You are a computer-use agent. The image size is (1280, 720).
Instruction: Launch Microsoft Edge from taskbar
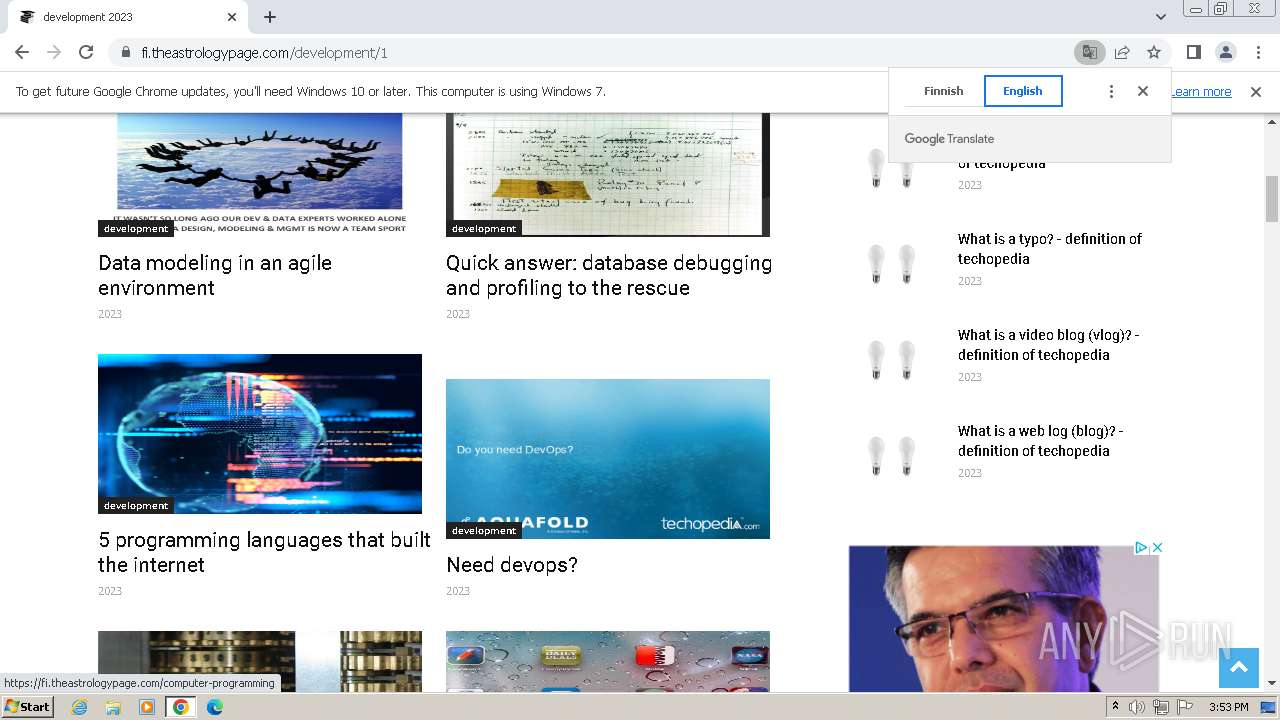coord(214,707)
